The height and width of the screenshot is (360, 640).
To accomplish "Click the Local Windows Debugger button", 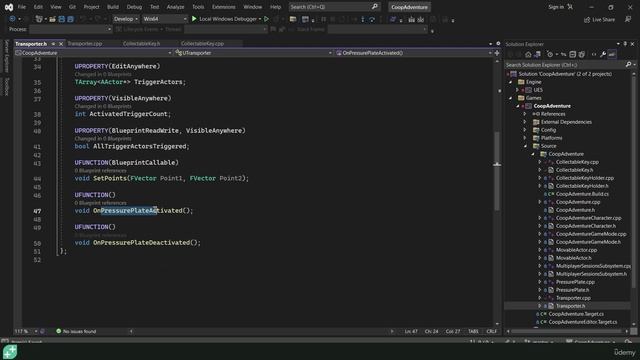I will pyautogui.click(x=228, y=19).
